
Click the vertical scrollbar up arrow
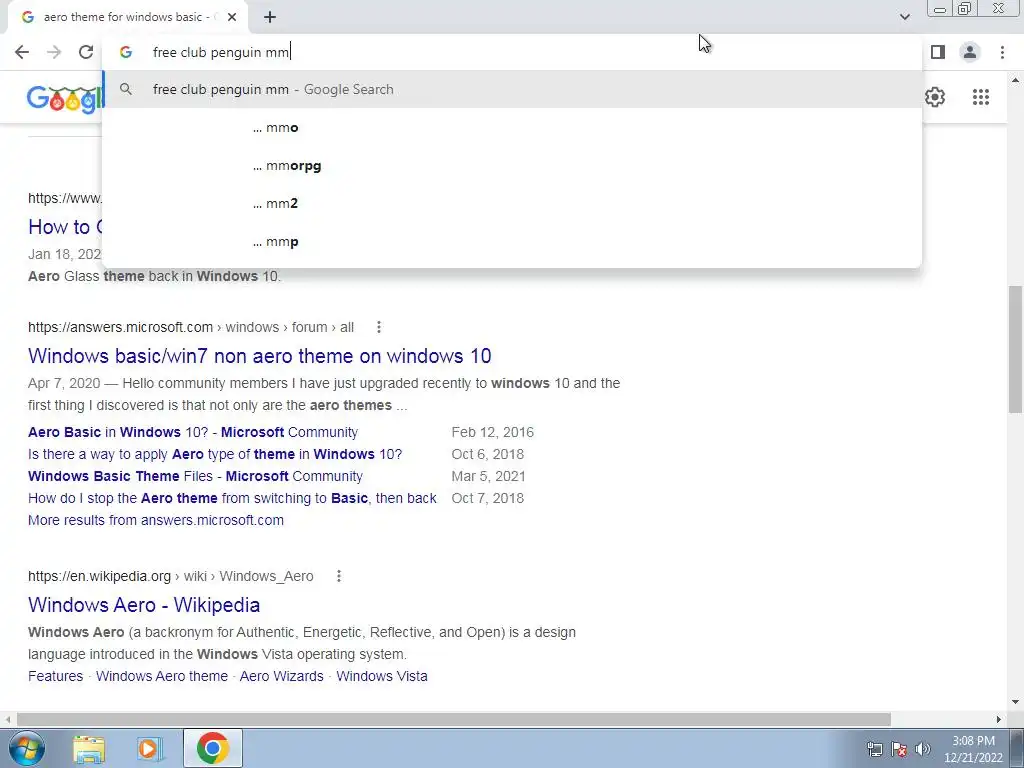click(1015, 80)
